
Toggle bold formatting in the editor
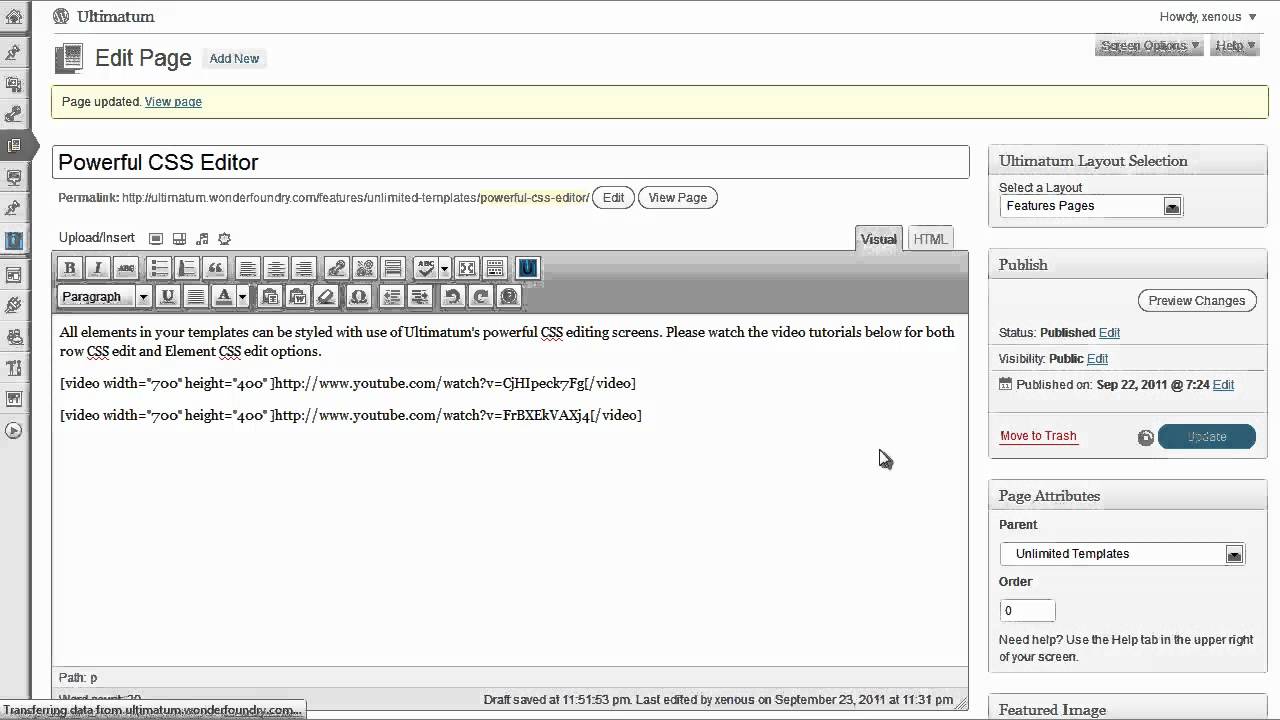pyautogui.click(x=69, y=268)
